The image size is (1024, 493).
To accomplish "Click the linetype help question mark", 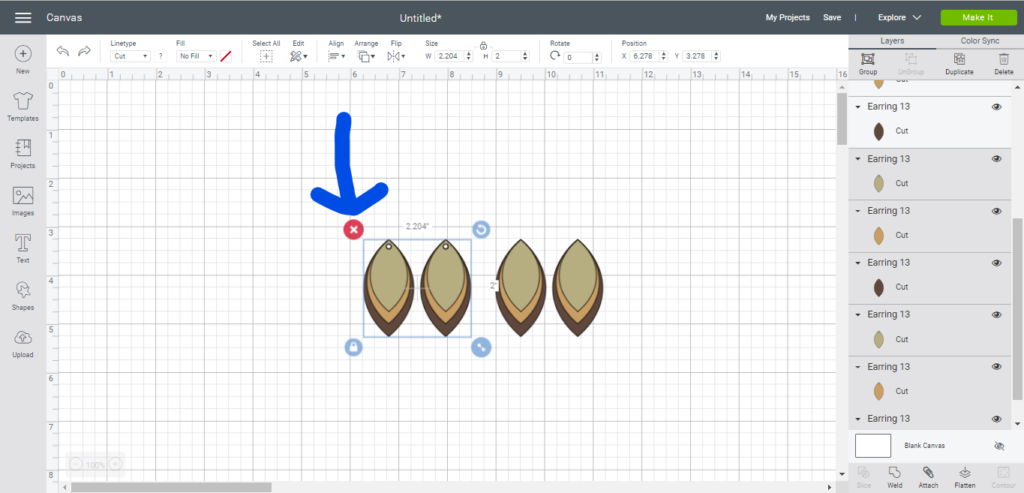I will coord(161,57).
